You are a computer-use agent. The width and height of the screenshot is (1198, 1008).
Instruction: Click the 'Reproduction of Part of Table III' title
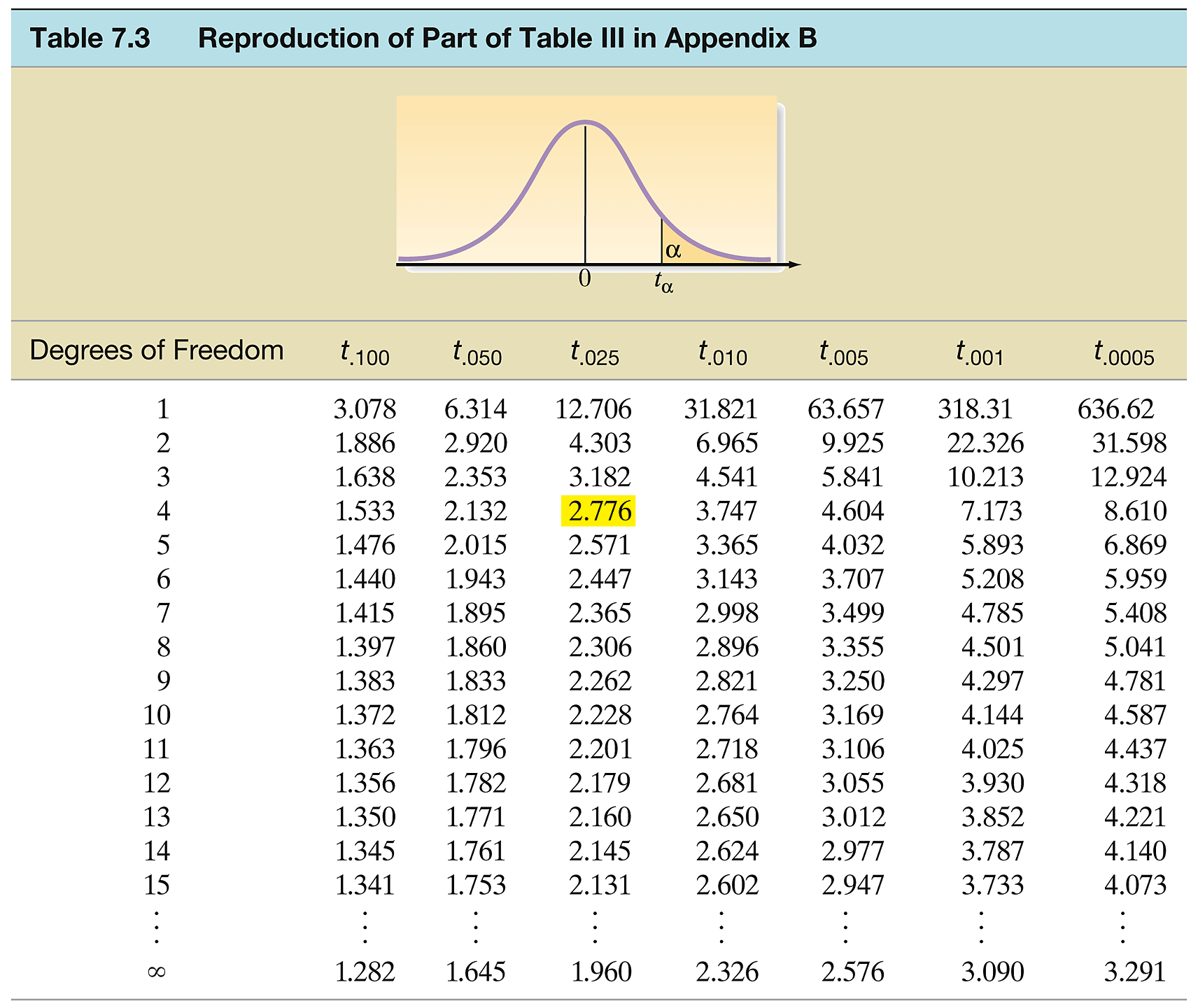[507, 38]
